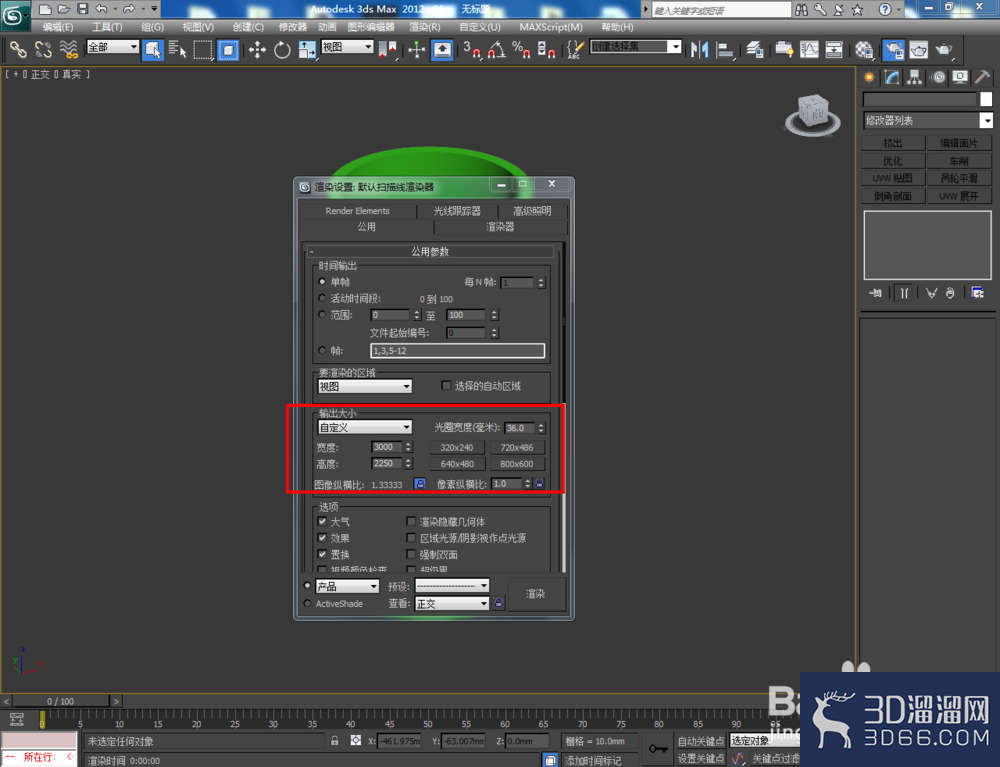Image resolution: width=1000 pixels, height=767 pixels.
Task: Open the reference coordinate system dropdown
Action: pos(347,47)
